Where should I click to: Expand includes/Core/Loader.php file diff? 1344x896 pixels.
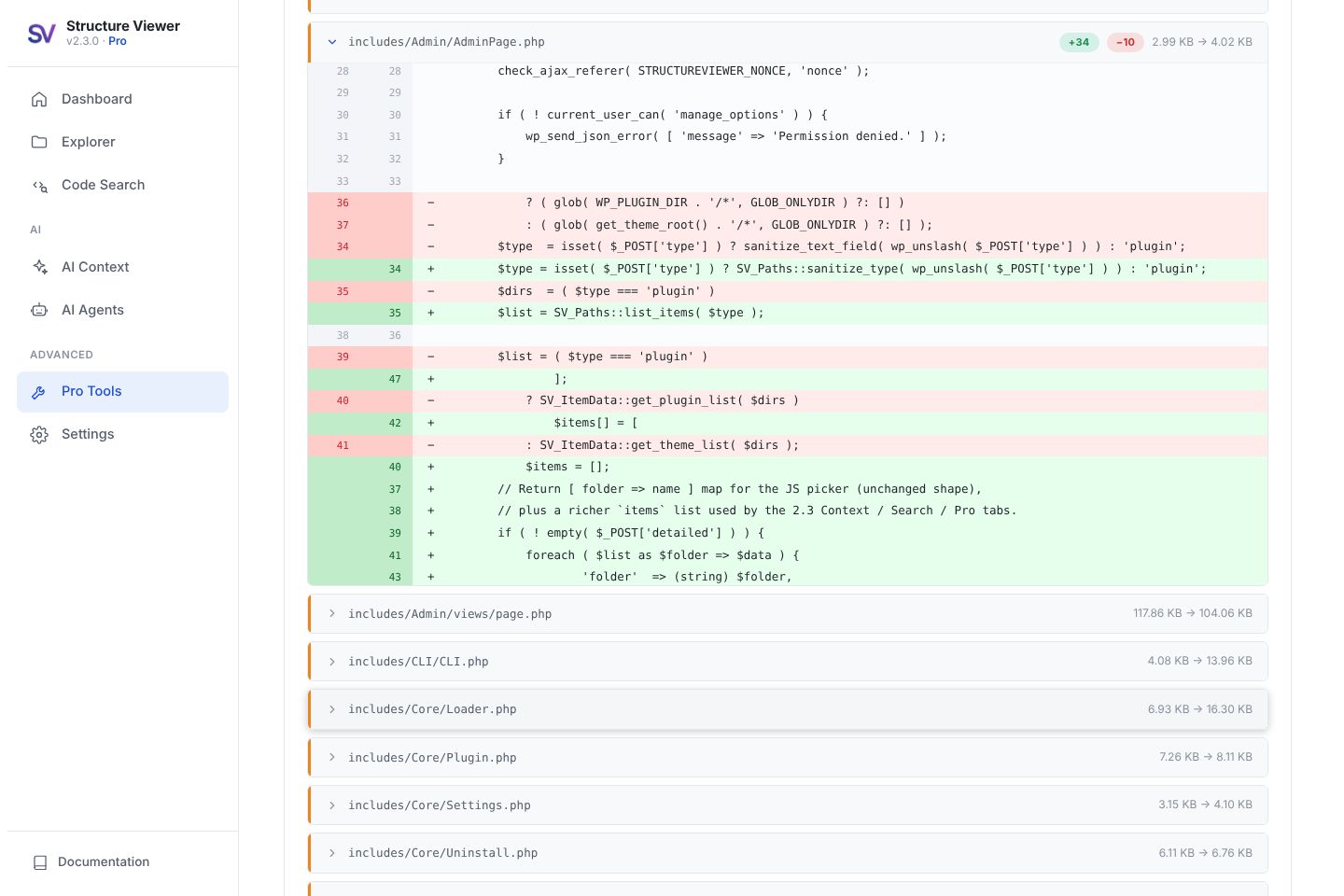(x=788, y=709)
